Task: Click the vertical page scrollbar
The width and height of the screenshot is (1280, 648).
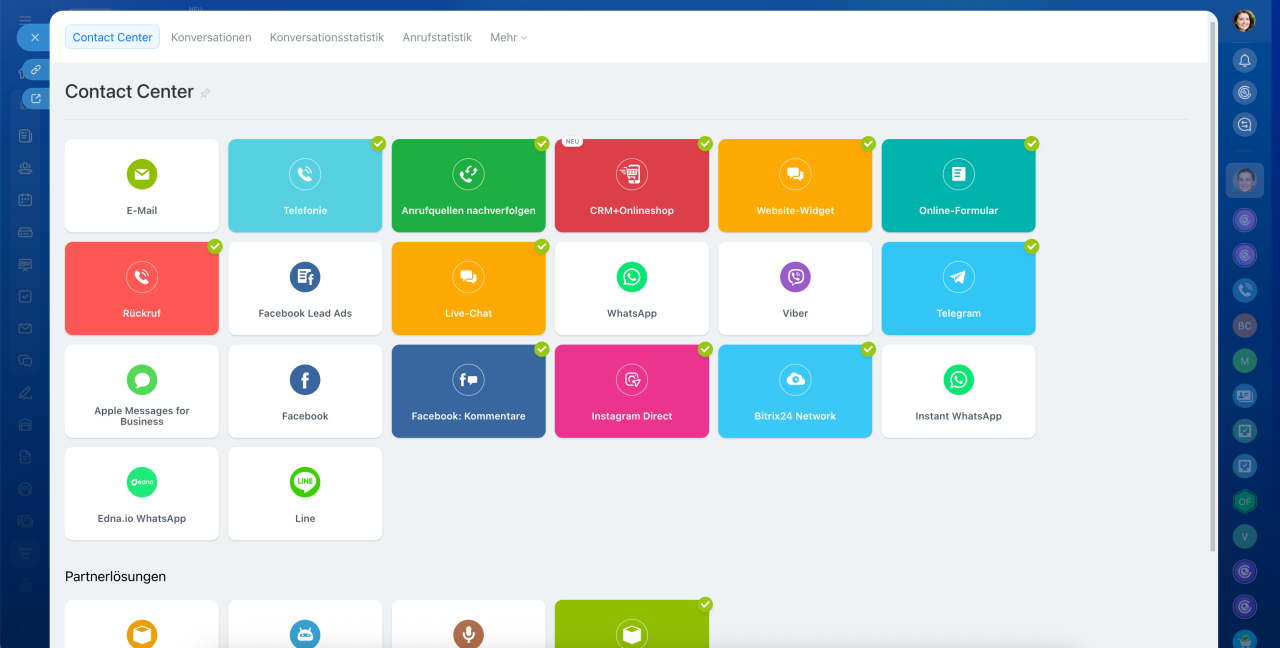Action: tap(1213, 284)
